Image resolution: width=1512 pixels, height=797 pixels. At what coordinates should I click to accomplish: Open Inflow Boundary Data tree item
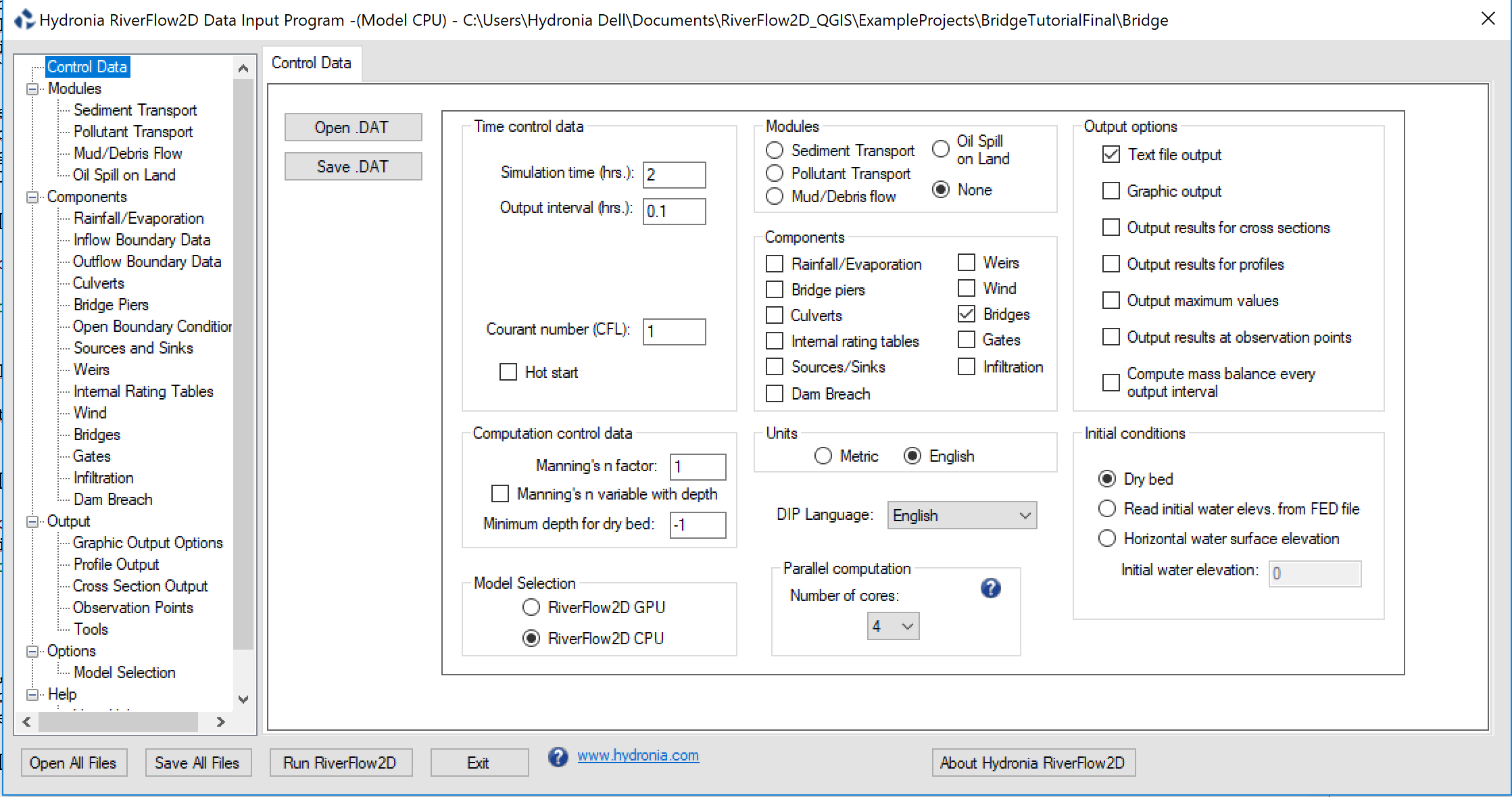coord(142,240)
